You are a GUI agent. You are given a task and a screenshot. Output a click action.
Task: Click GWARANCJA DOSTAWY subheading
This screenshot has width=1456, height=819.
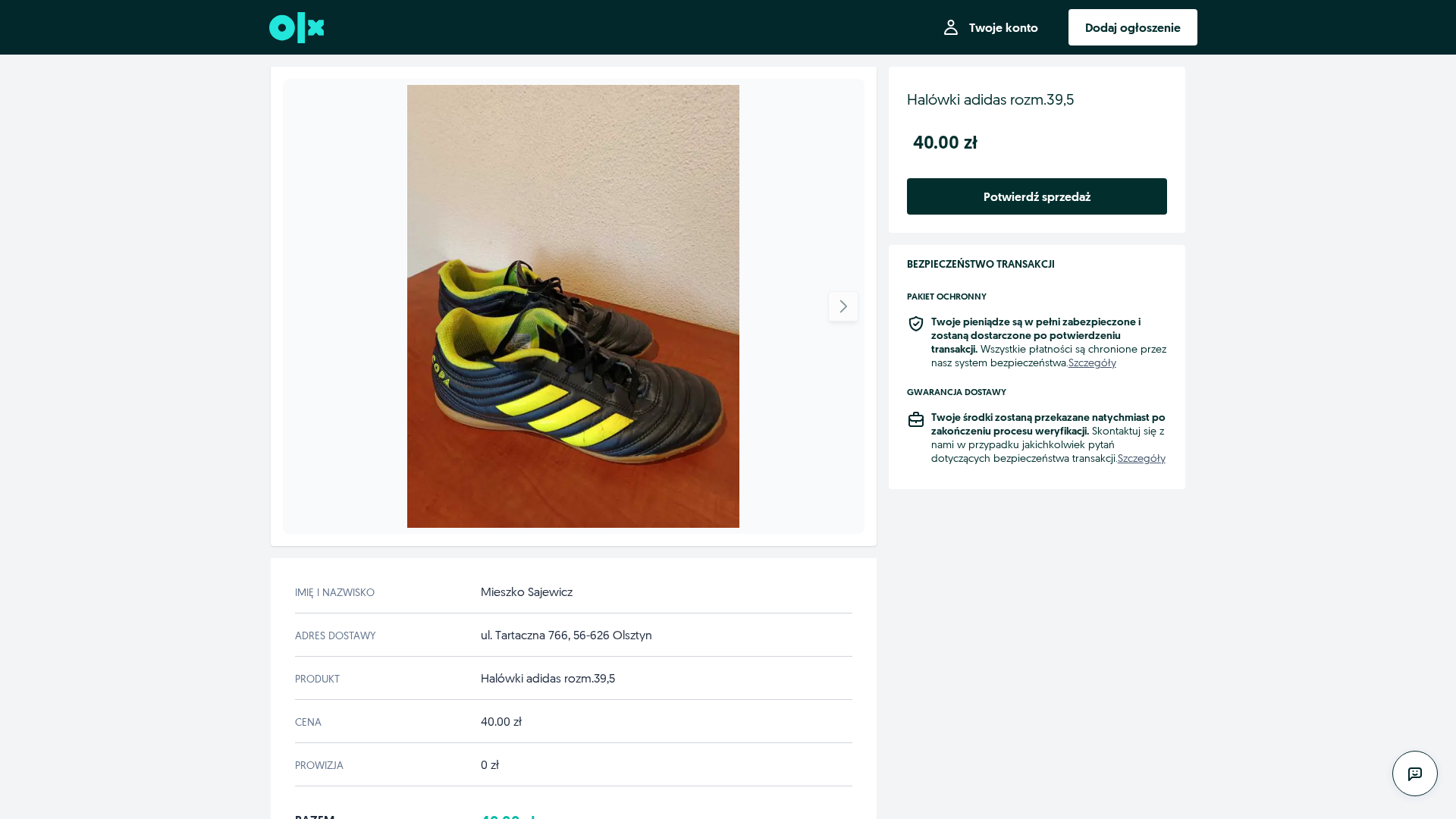pos(956,393)
